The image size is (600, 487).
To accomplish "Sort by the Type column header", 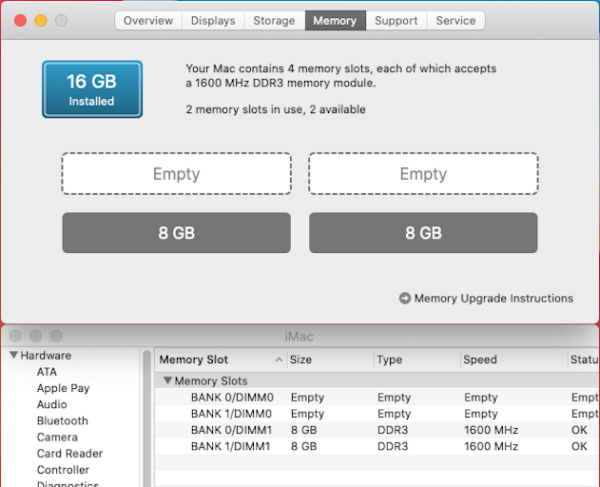I will pyautogui.click(x=417, y=360).
